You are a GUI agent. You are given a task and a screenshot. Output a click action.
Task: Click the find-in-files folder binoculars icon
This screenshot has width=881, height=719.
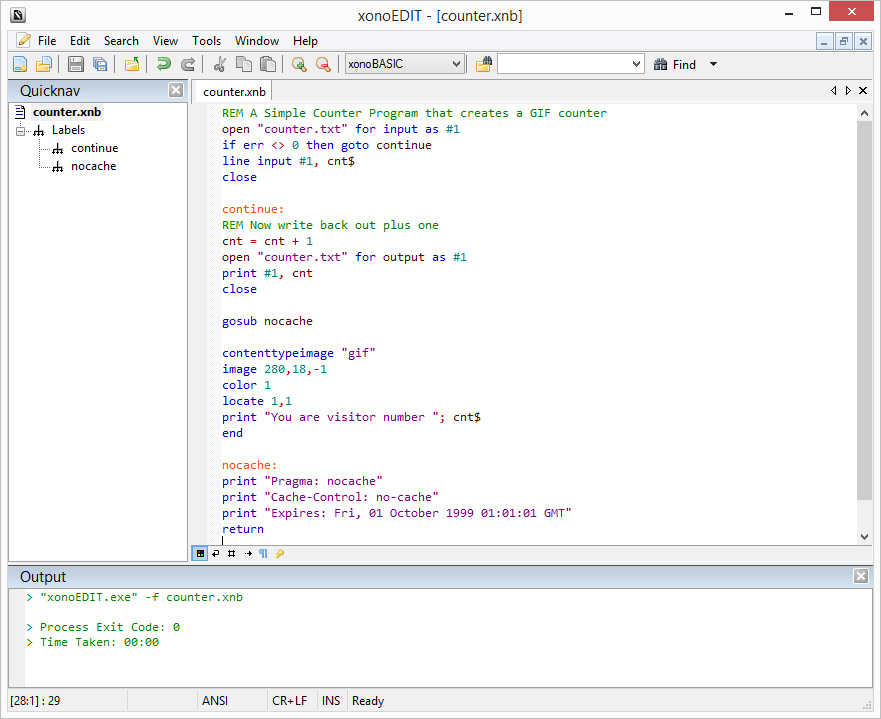click(x=484, y=65)
